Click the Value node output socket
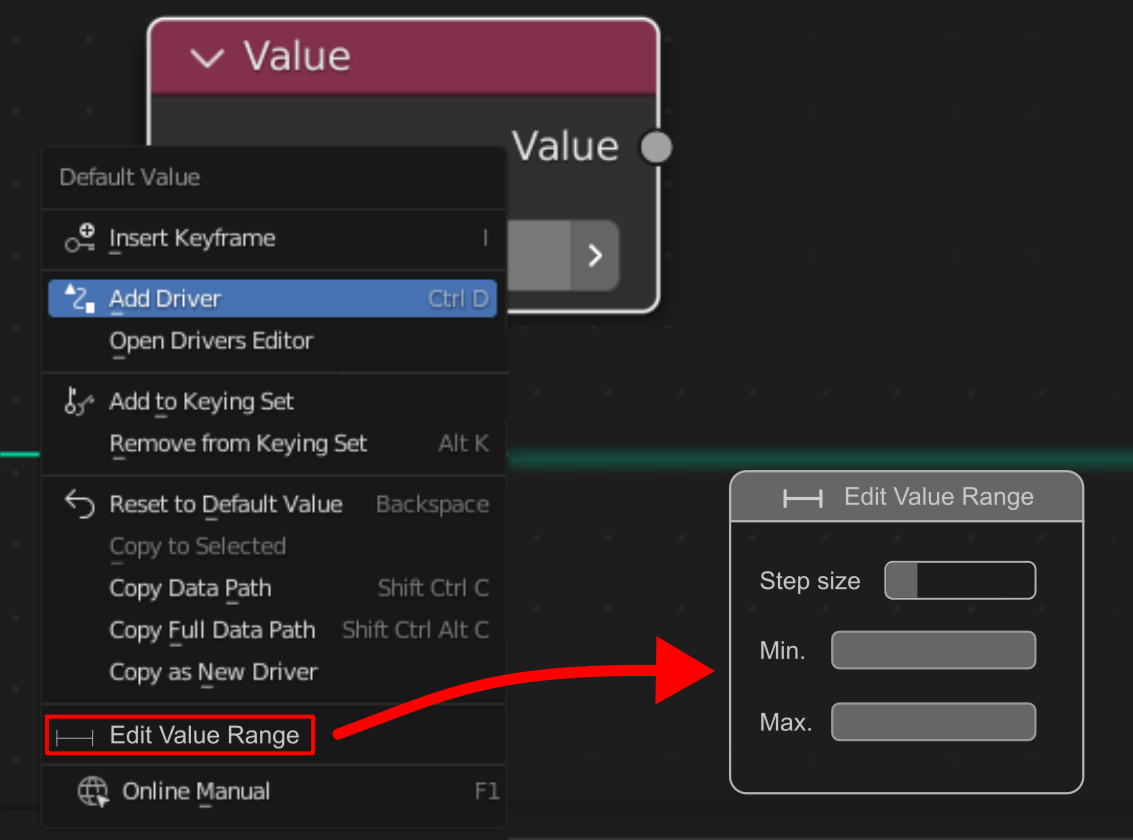Screen dimensions: 1133x840 656,147
